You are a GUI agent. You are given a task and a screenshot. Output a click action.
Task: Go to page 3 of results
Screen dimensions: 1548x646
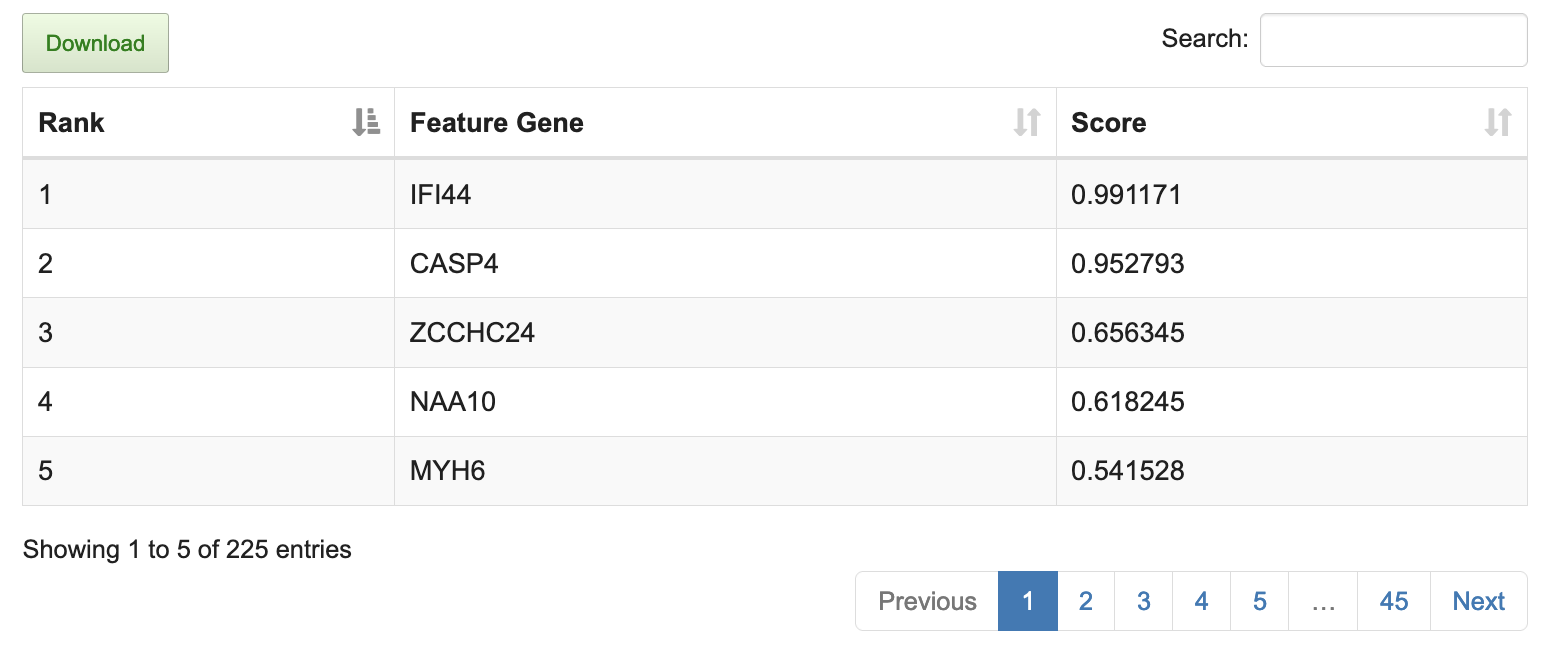1143,601
